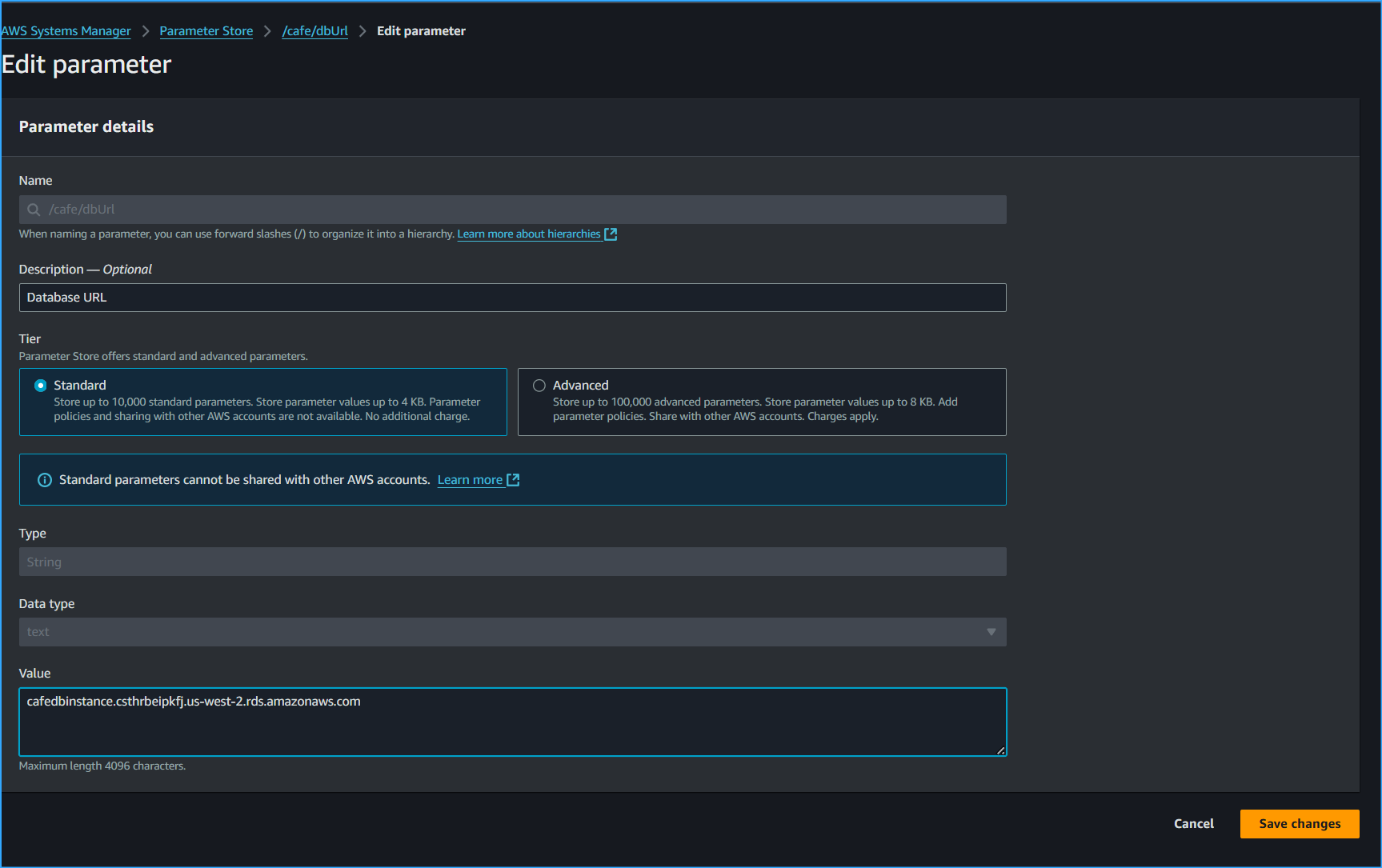Click the Save changes button
Screen dimensions: 1382x868
[1299, 823]
